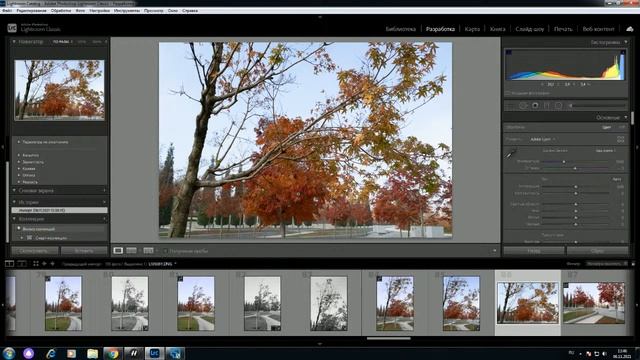Expand the Снимки экрана panel
Screen dimensions: 640x360
point(14,191)
